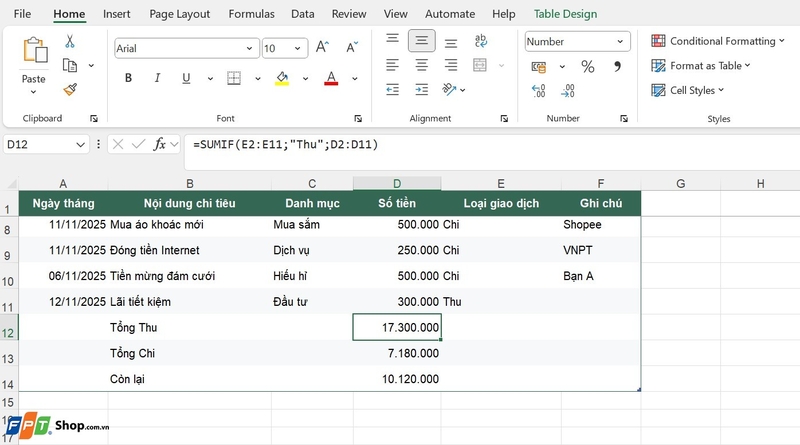Open the Cell Styles menu
Screen dimensions: 800x445
[x=688, y=90]
